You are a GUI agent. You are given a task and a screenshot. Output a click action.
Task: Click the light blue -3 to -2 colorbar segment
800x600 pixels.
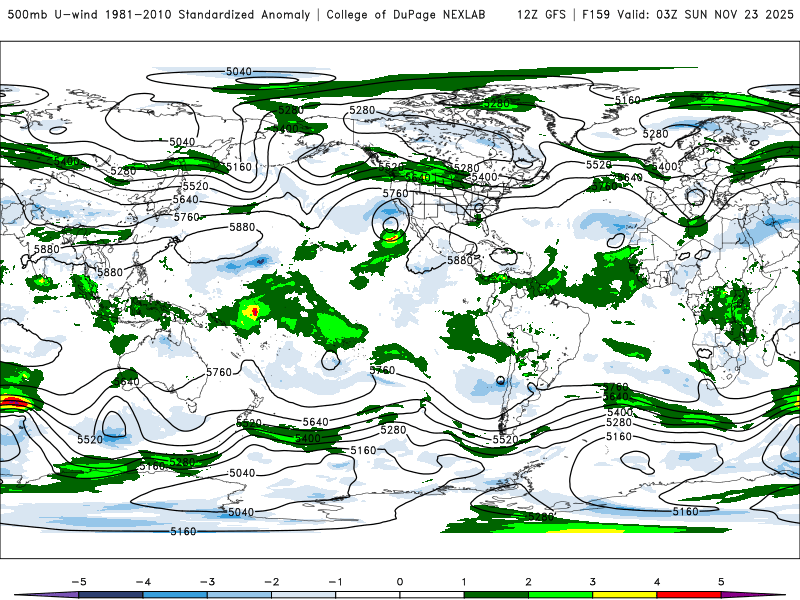[x=239, y=595]
